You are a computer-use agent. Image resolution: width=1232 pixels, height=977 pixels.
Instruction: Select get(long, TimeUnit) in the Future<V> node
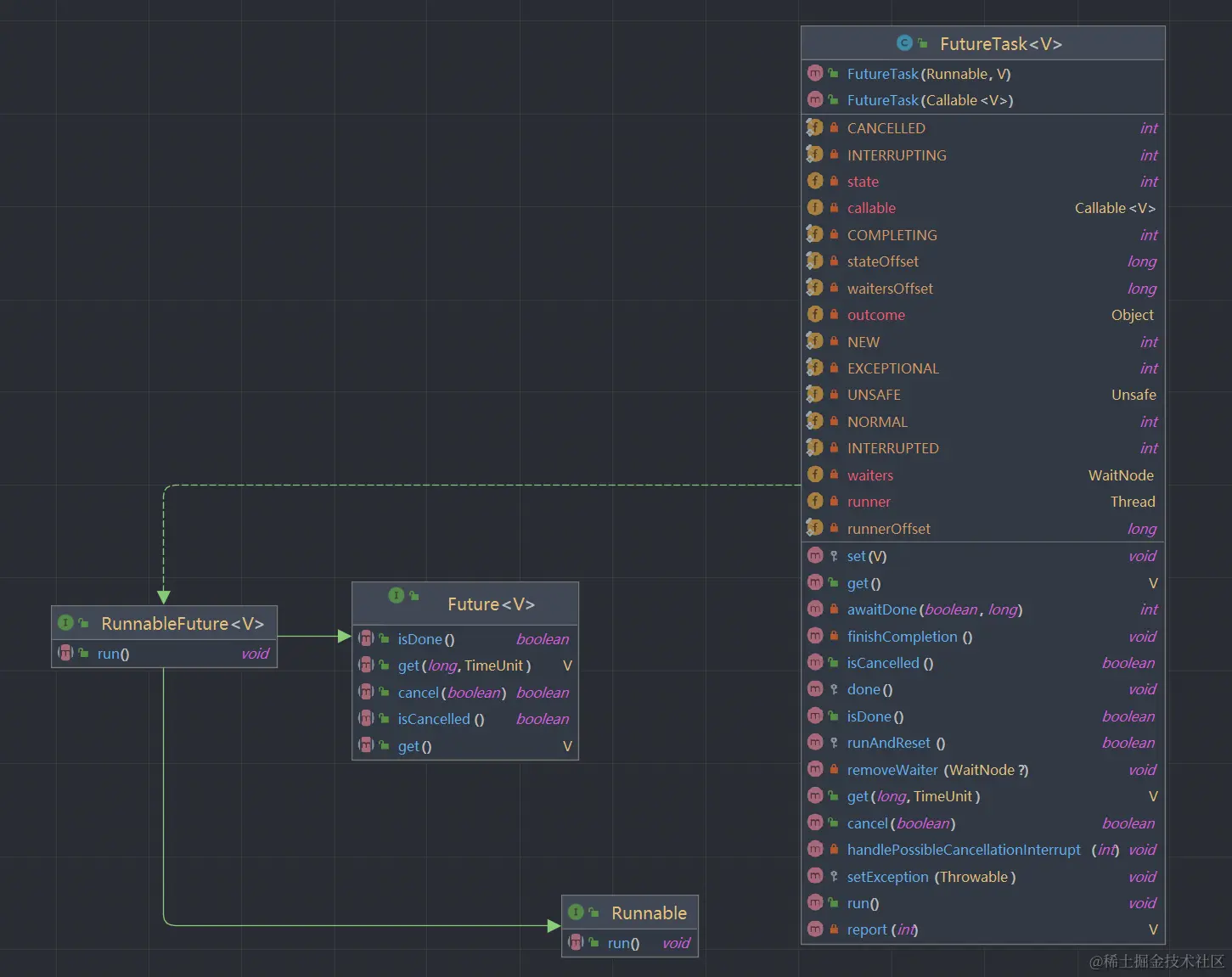click(464, 665)
